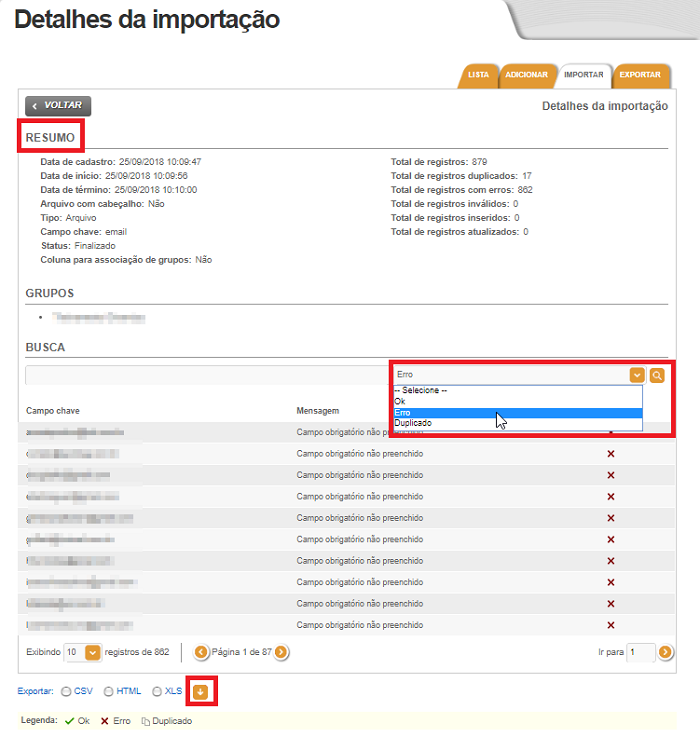This screenshot has width=700, height=737.
Task: Open the records-per-page dropdown showing 10
Action: (x=82, y=652)
